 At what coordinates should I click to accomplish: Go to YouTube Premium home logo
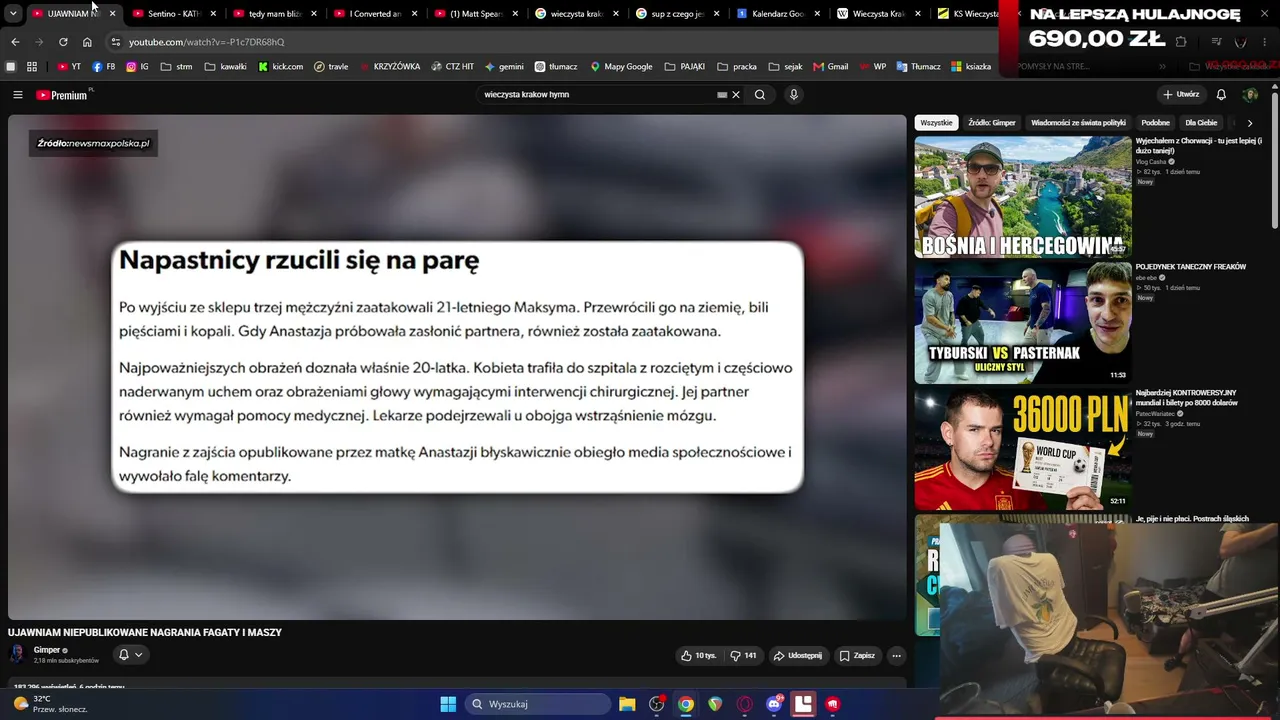click(x=64, y=95)
